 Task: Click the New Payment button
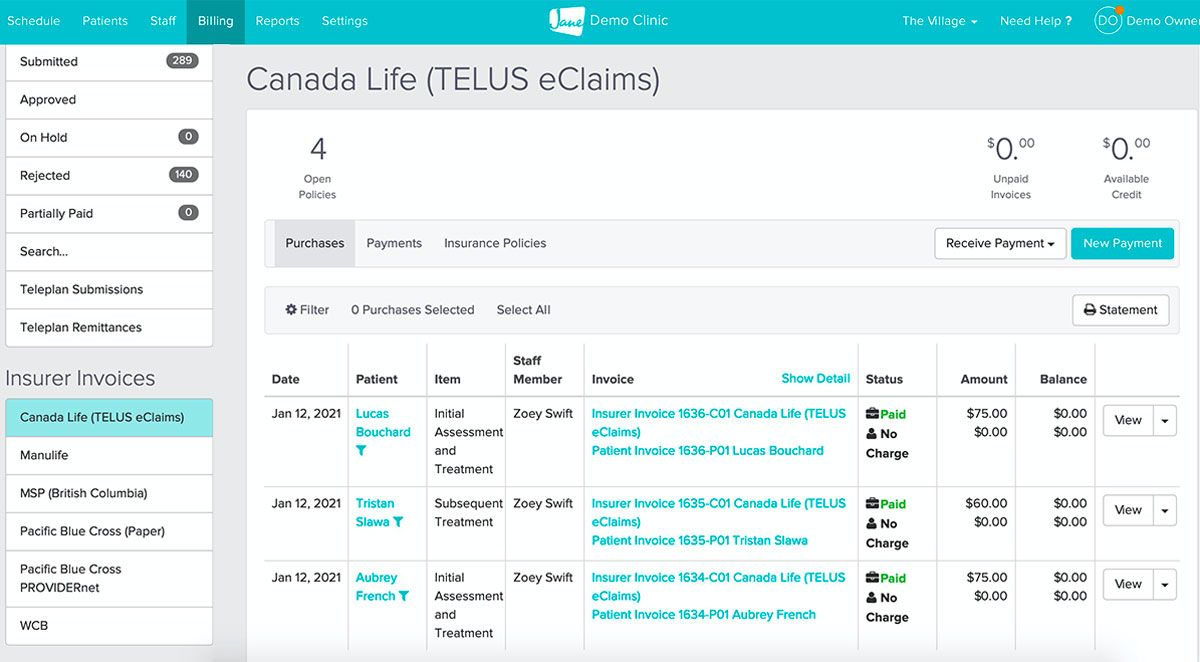click(1122, 243)
